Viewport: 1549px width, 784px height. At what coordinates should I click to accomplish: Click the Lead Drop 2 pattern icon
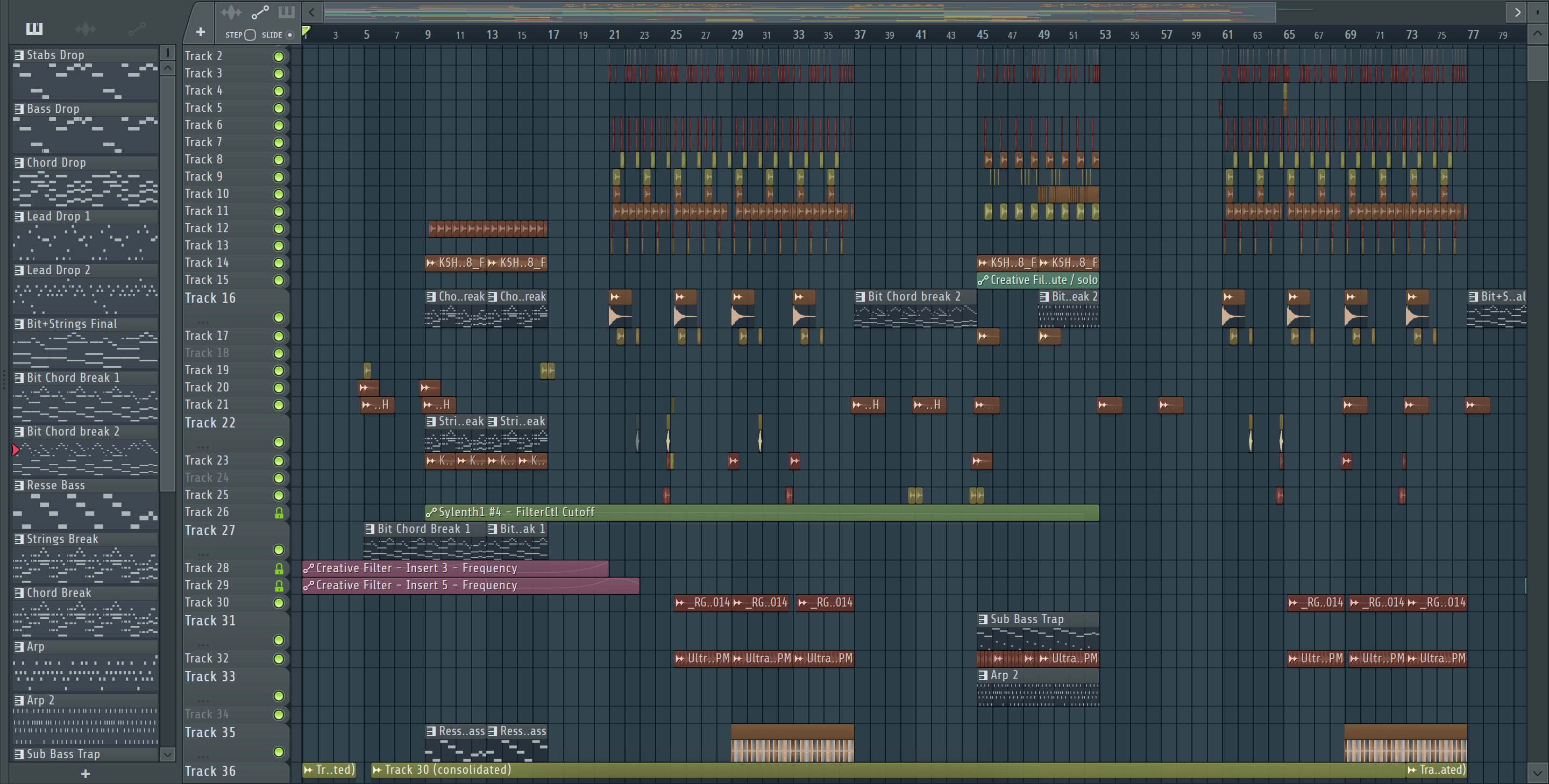pyautogui.click(x=19, y=270)
